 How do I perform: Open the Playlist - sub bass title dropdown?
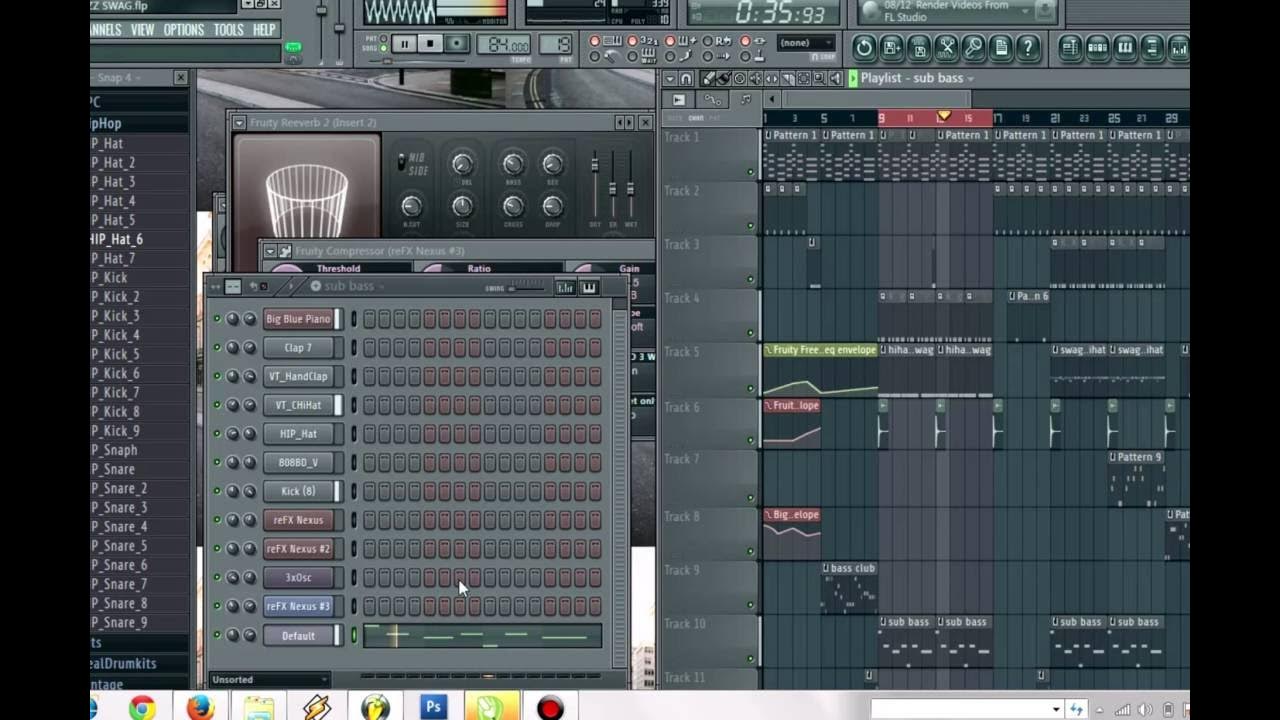click(x=917, y=78)
